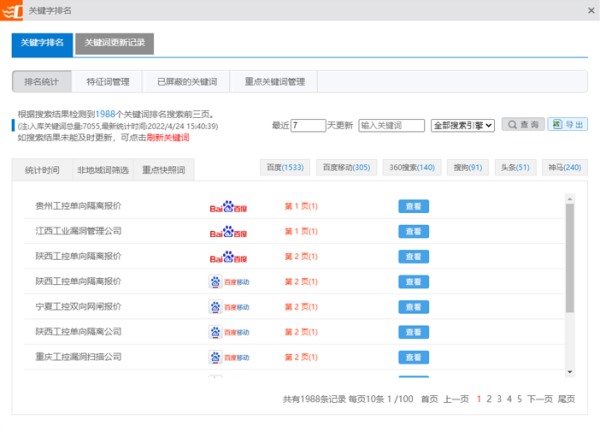Image resolution: width=600 pixels, height=432 pixels.
Task: Filter by 神马(240) engine
Action: 565,168
